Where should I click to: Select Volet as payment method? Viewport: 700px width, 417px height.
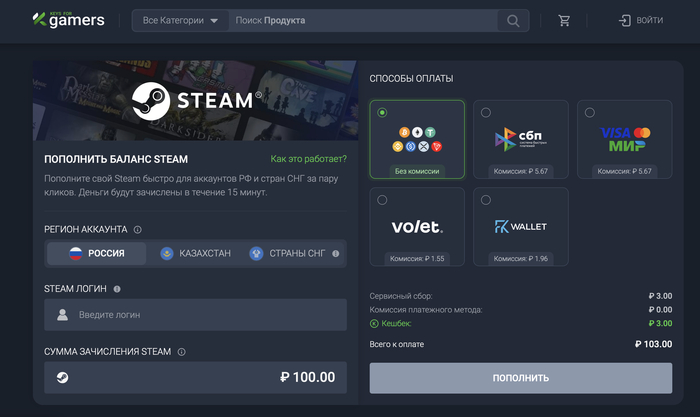coord(417,227)
